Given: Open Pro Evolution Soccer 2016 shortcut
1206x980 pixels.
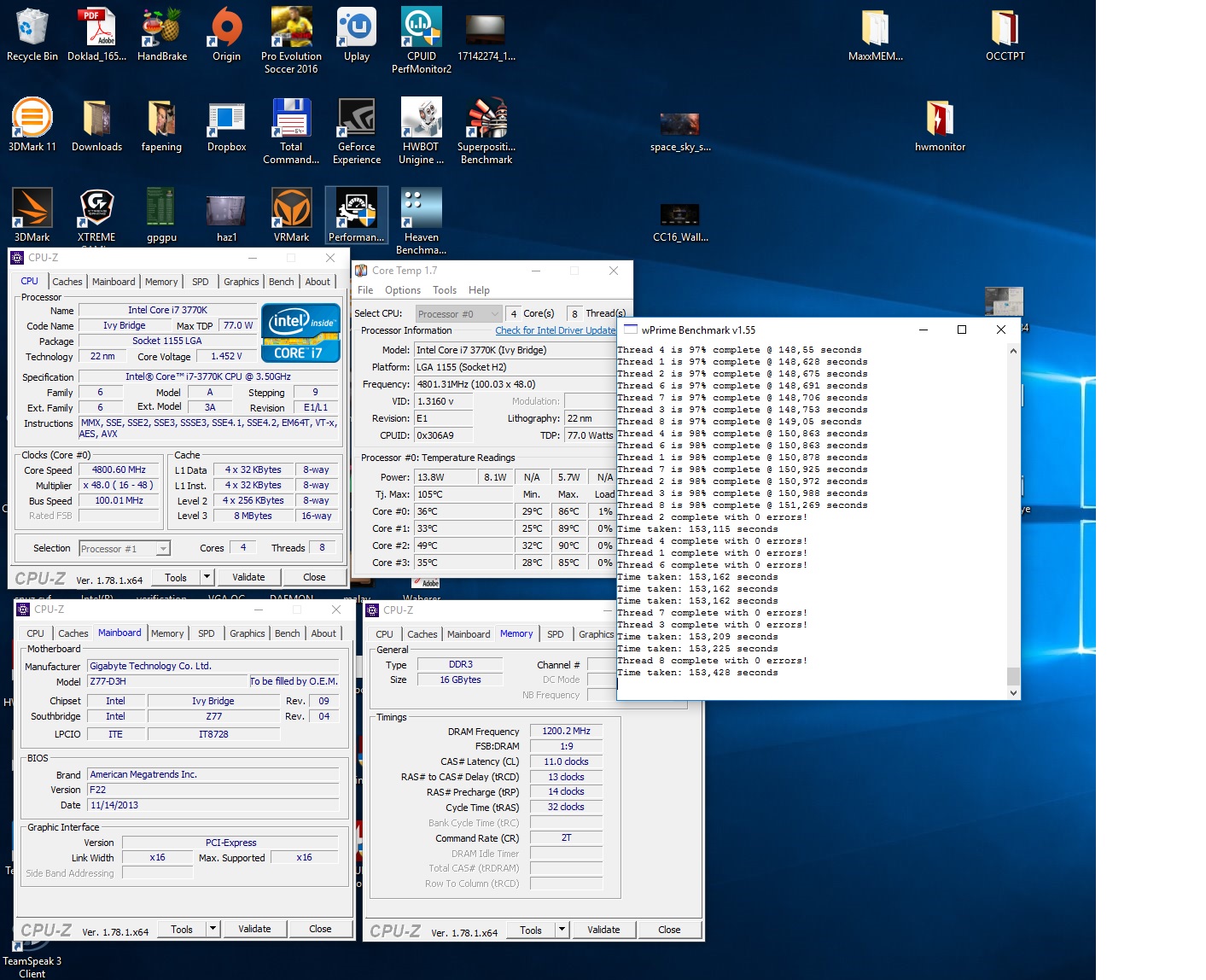Looking at the screenshot, I should pos(291,40).
